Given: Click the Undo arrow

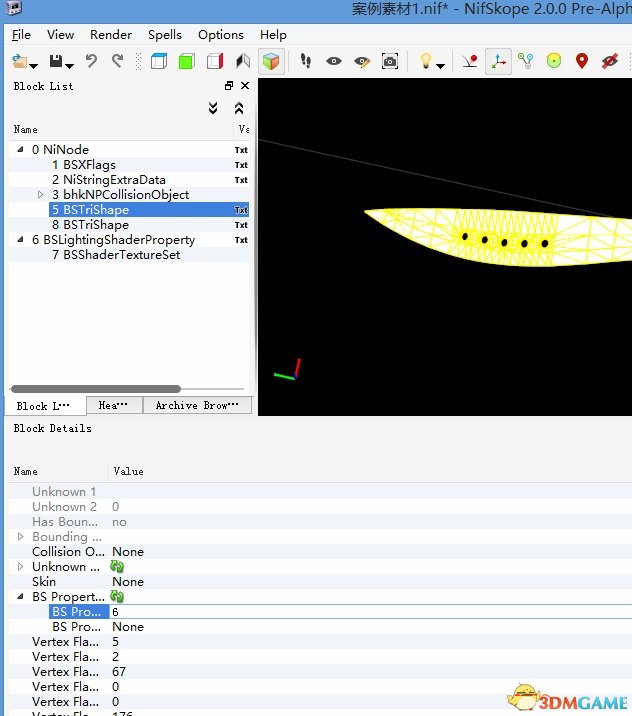Looking at the screenshot, I should pos(91,61).
